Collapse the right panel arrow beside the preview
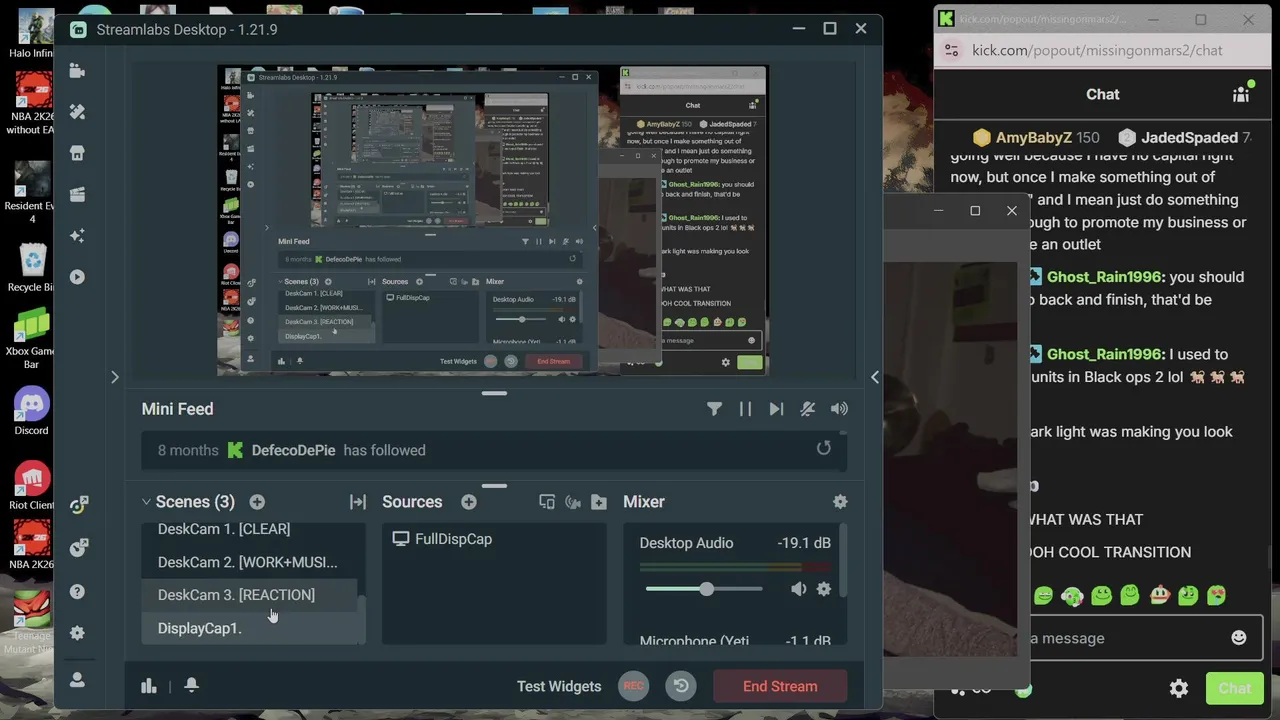 (875, 377)
